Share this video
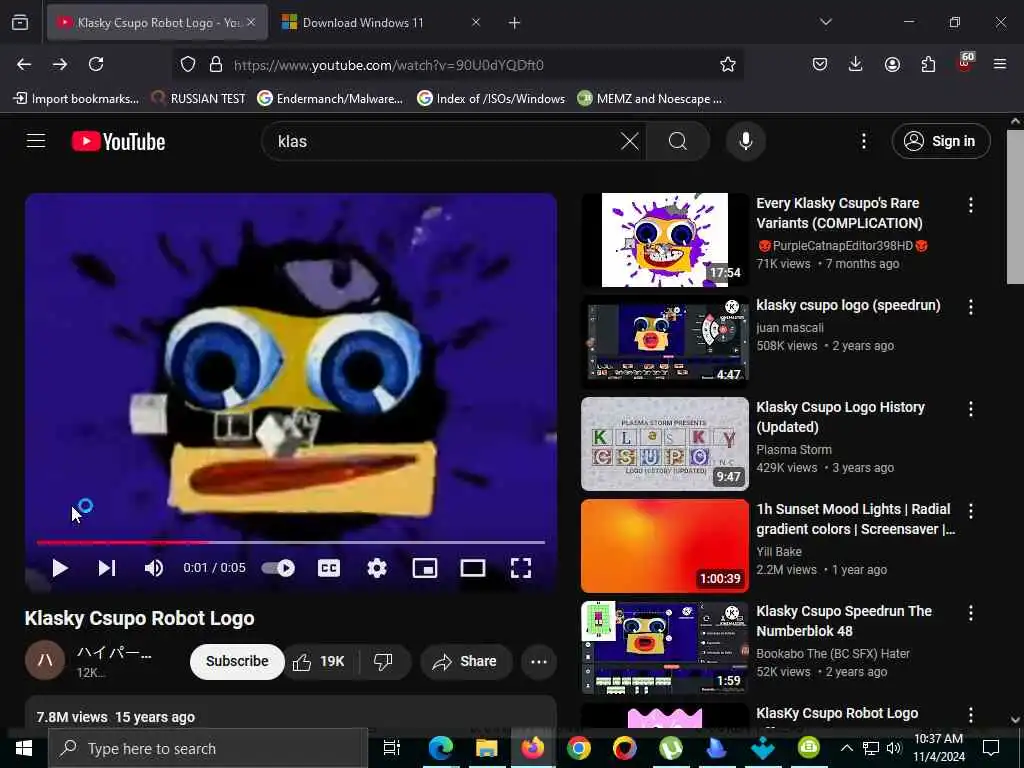The height and width of the screenshot is (768, 1024). 465,662
